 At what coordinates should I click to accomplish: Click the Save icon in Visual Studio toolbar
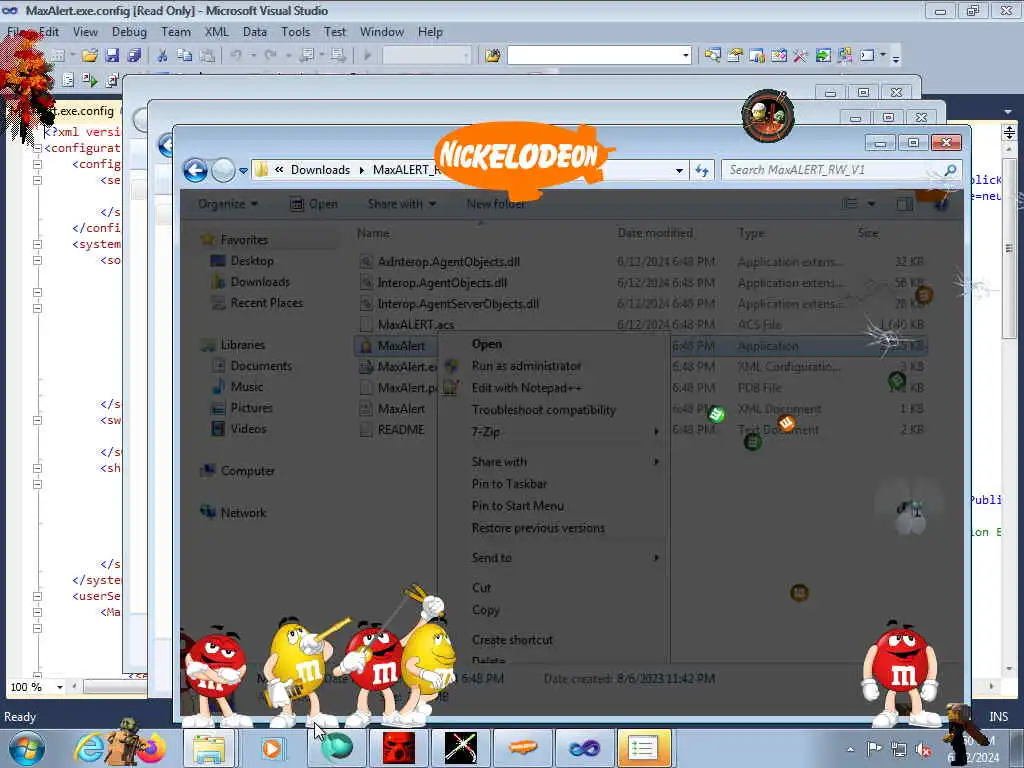[x=112, y=56]
